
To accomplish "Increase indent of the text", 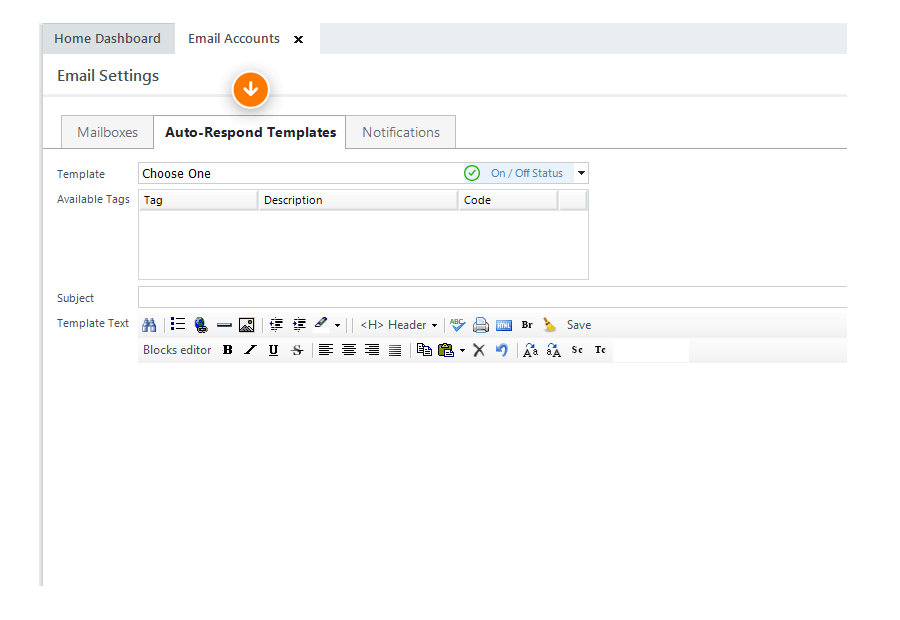I will pos(299,325).
